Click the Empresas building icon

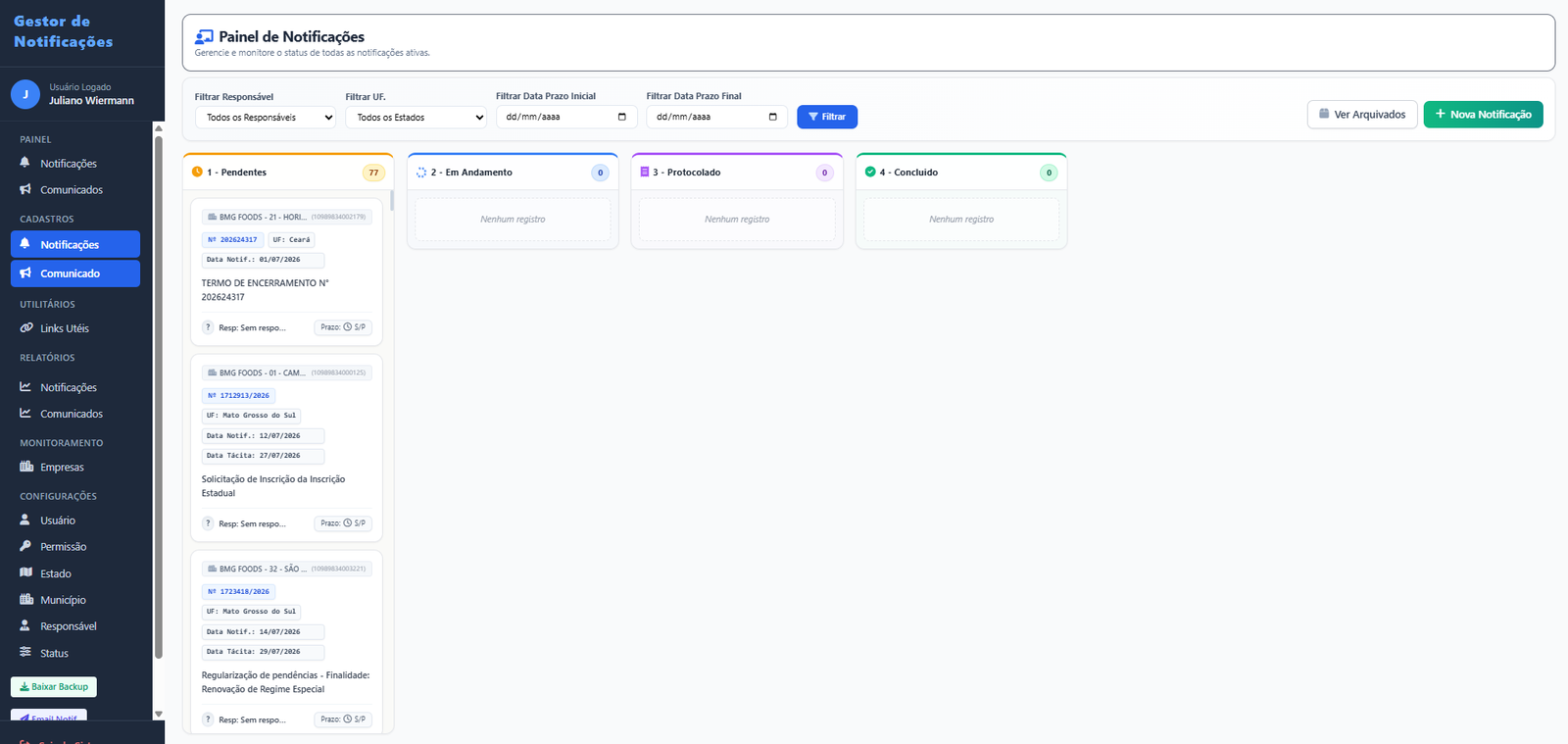tap(26, 467)
